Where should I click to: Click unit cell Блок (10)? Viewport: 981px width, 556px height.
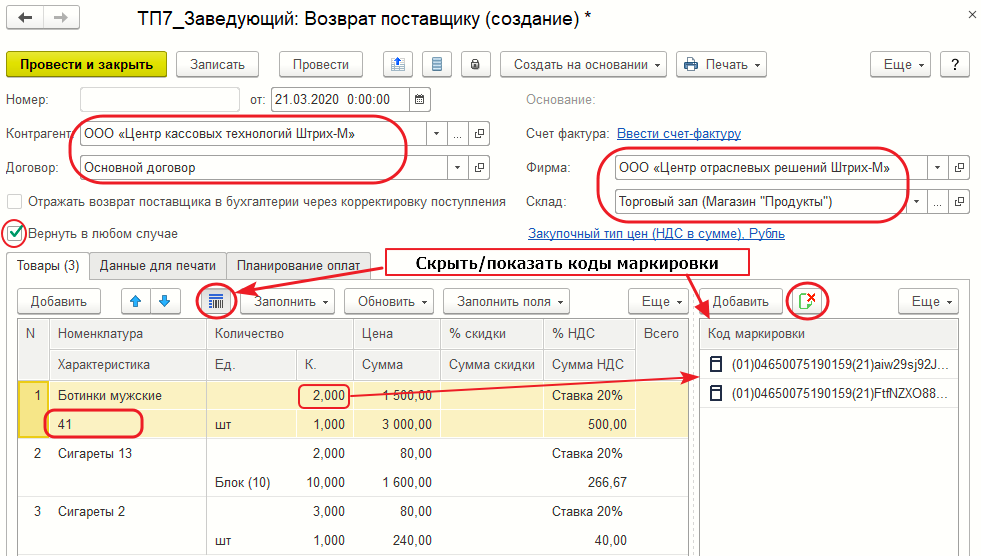252,482
